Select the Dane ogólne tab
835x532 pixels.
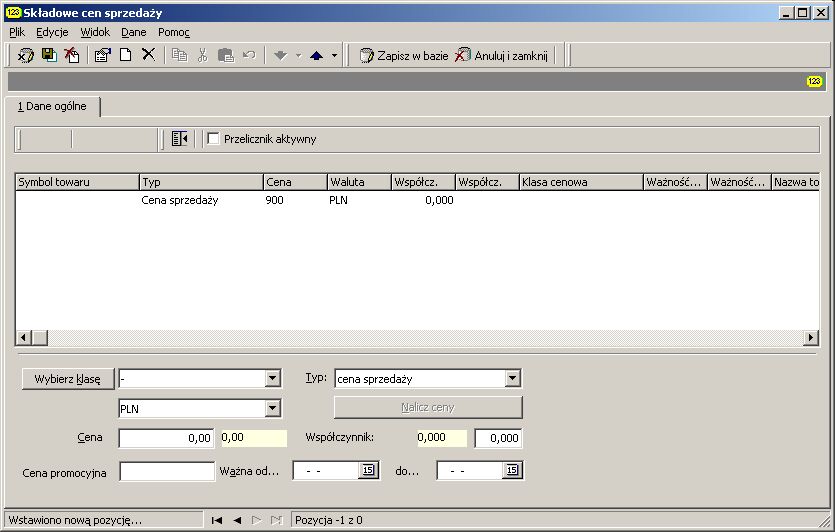52,106
